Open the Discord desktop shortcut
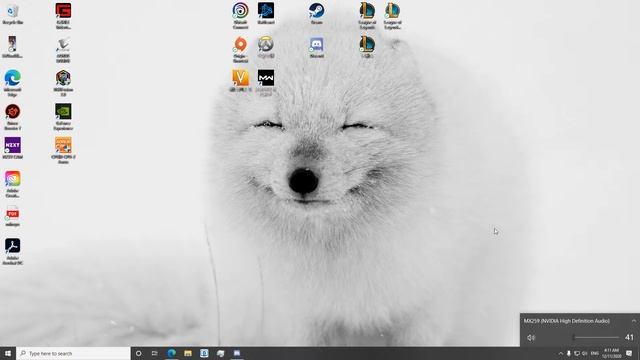Image resolution: width=640 pixels, height=360 pixels. [316, 47]
